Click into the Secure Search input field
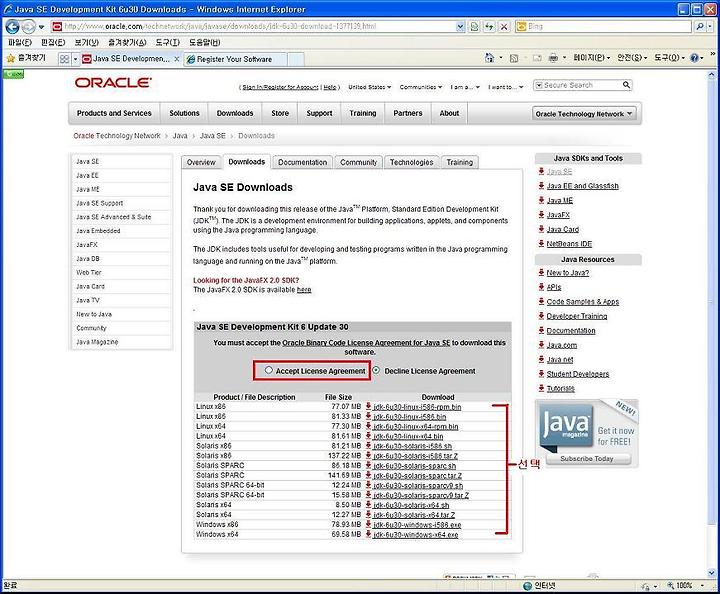Screen dimensions: 720x594 click(581, 85)
